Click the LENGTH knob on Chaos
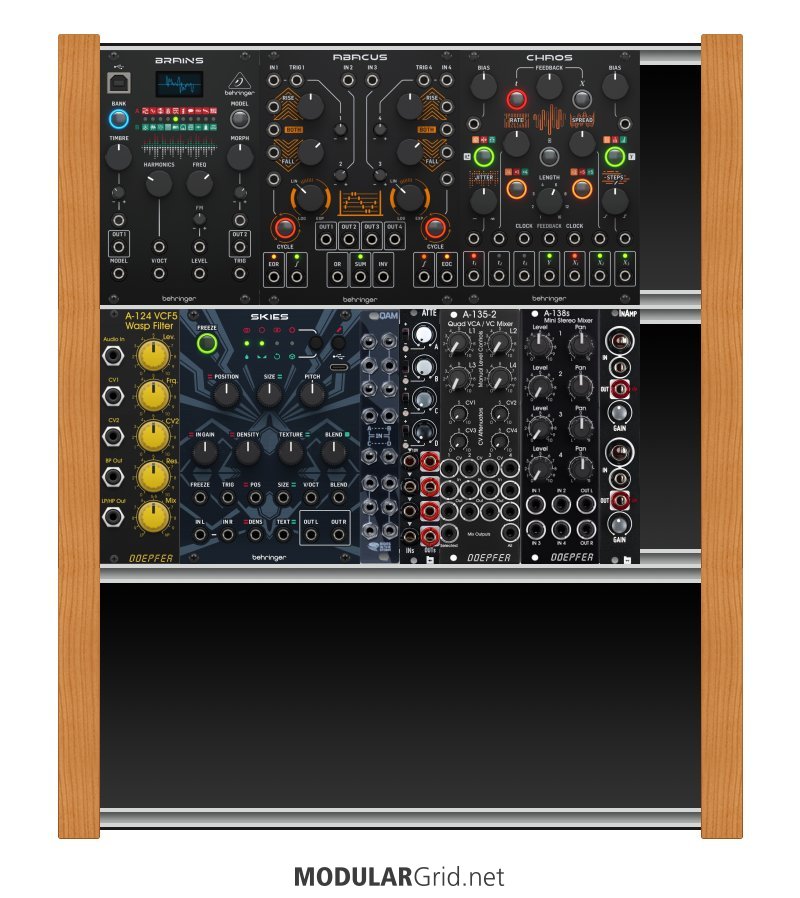This screenshot has height=898, width=800. click(549, 200)
